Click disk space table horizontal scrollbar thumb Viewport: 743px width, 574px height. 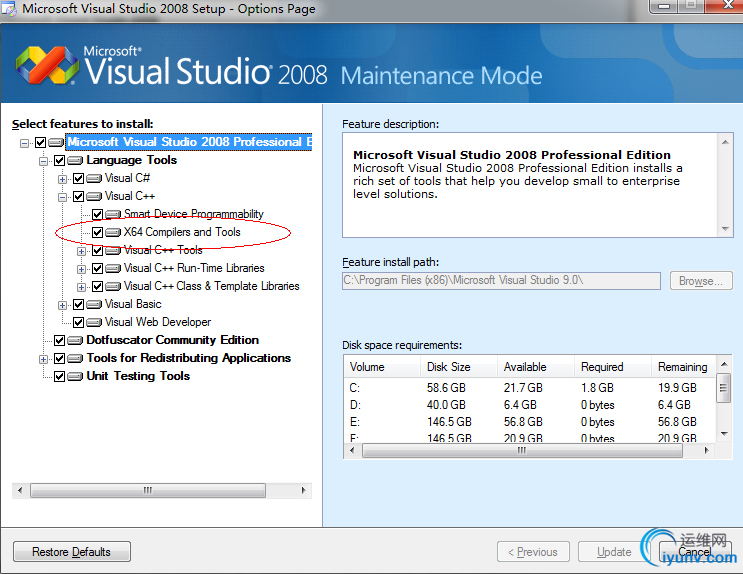coord(522,450)
